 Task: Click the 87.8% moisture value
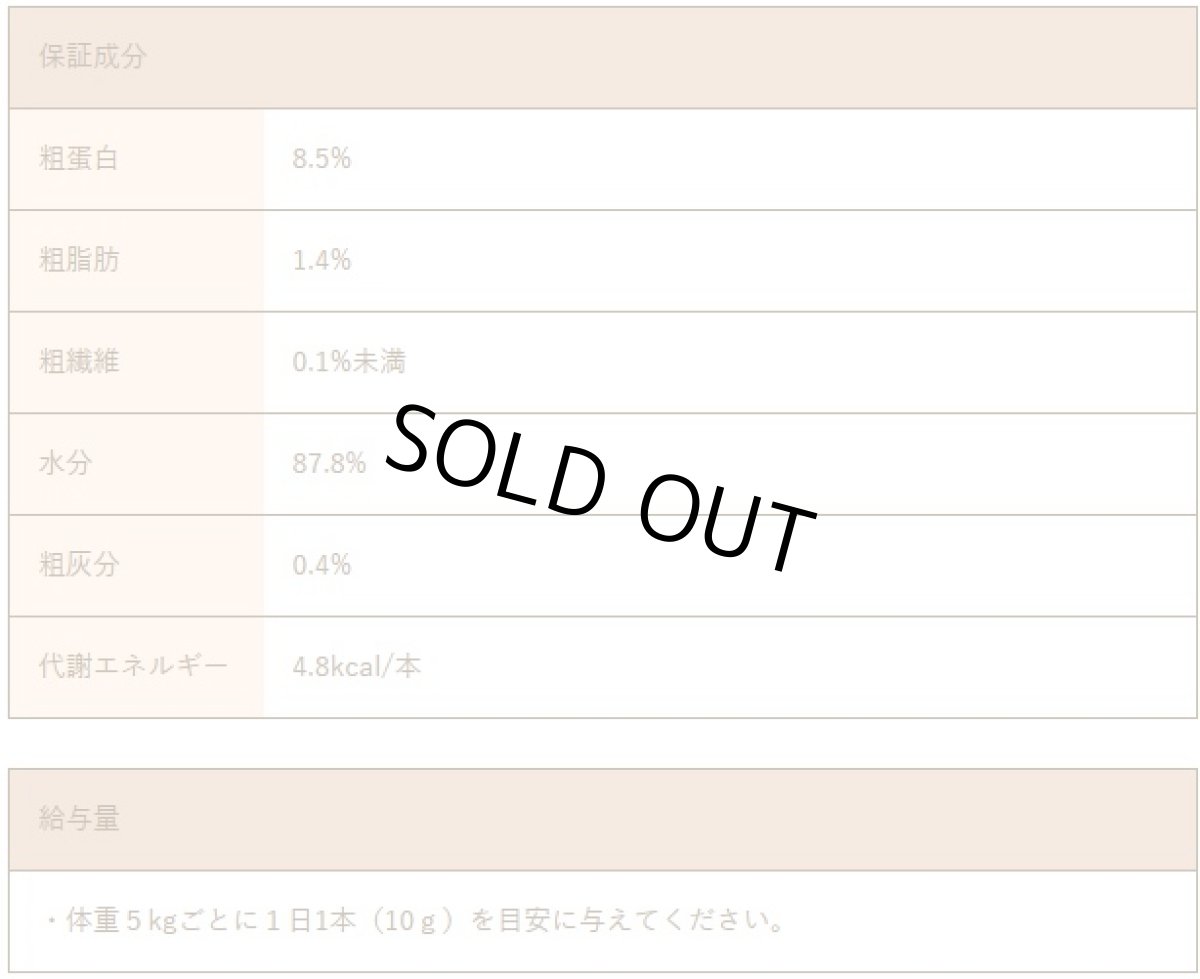328,464
